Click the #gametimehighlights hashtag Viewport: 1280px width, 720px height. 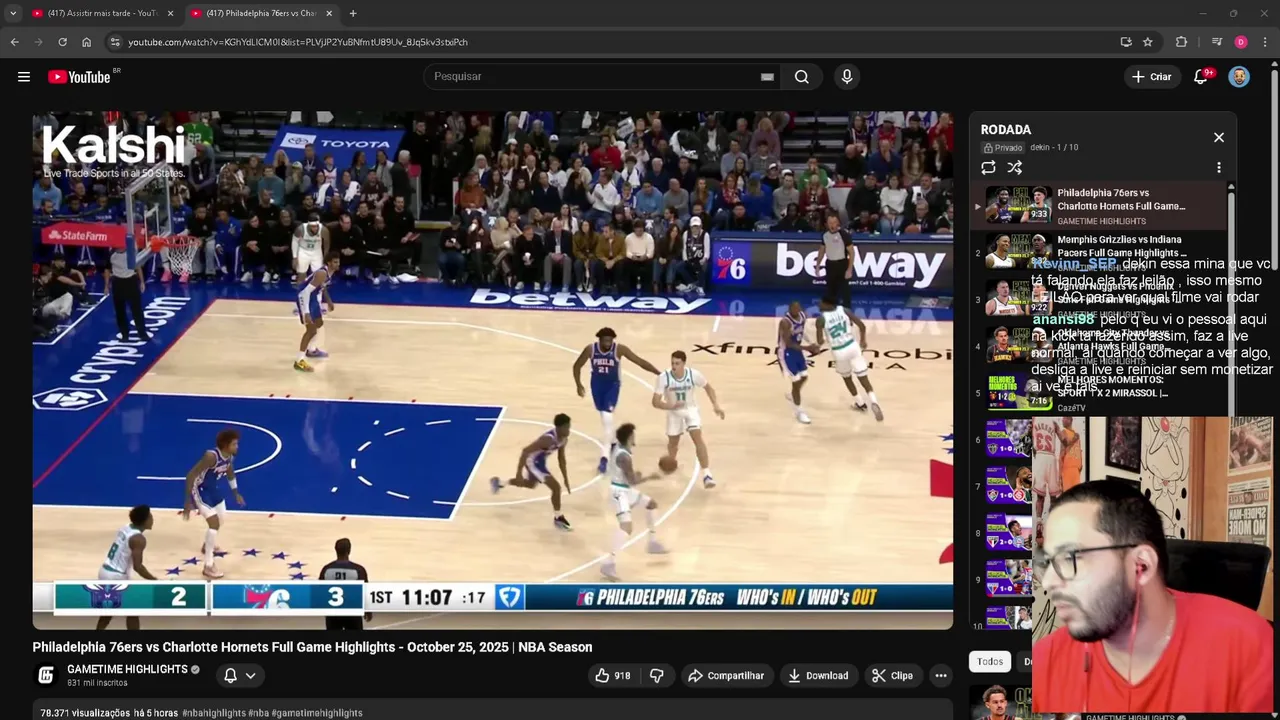[x=317, y=713]
